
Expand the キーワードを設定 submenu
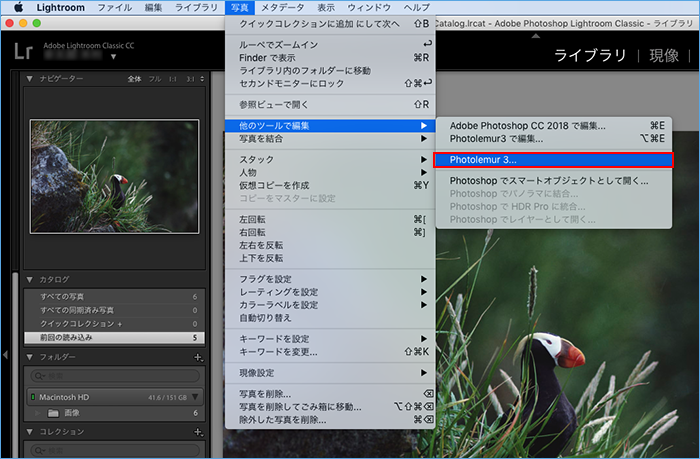(x=330, y=339)
